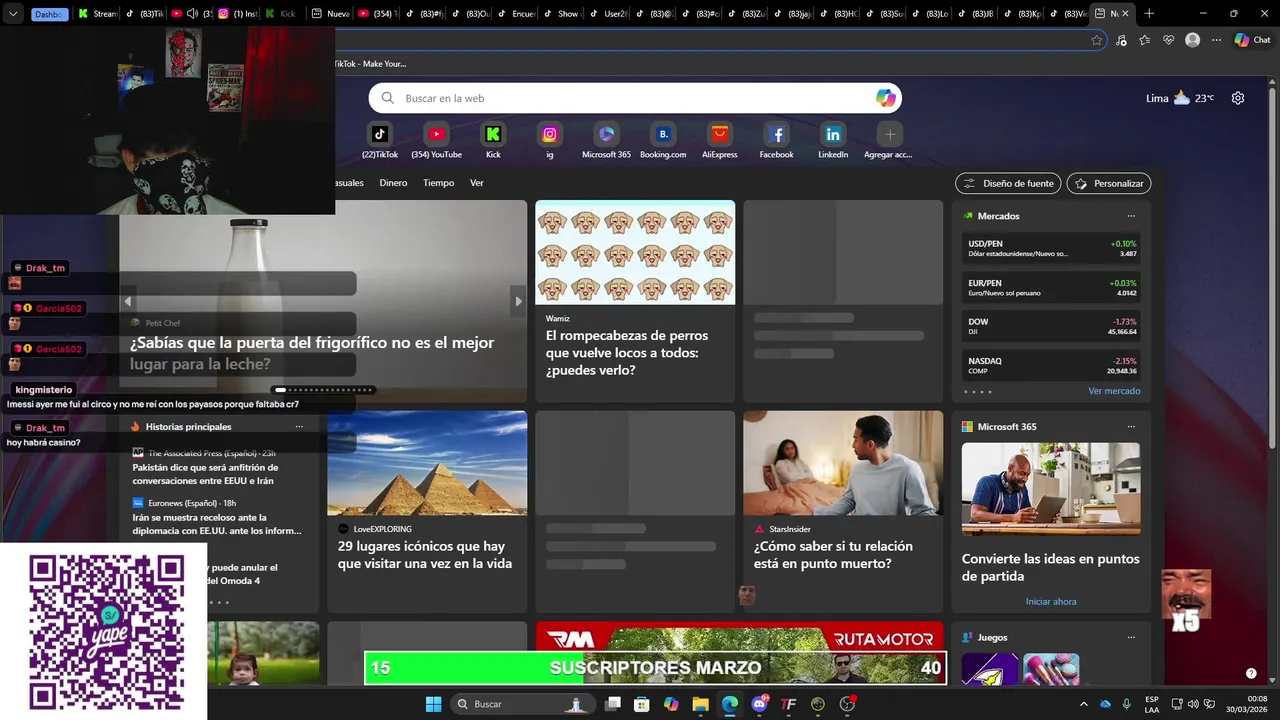Open the dog puzzle rompecabezas article
Image resolution: width=1280 pixels, height=720 pixels.
coord(635,301)
